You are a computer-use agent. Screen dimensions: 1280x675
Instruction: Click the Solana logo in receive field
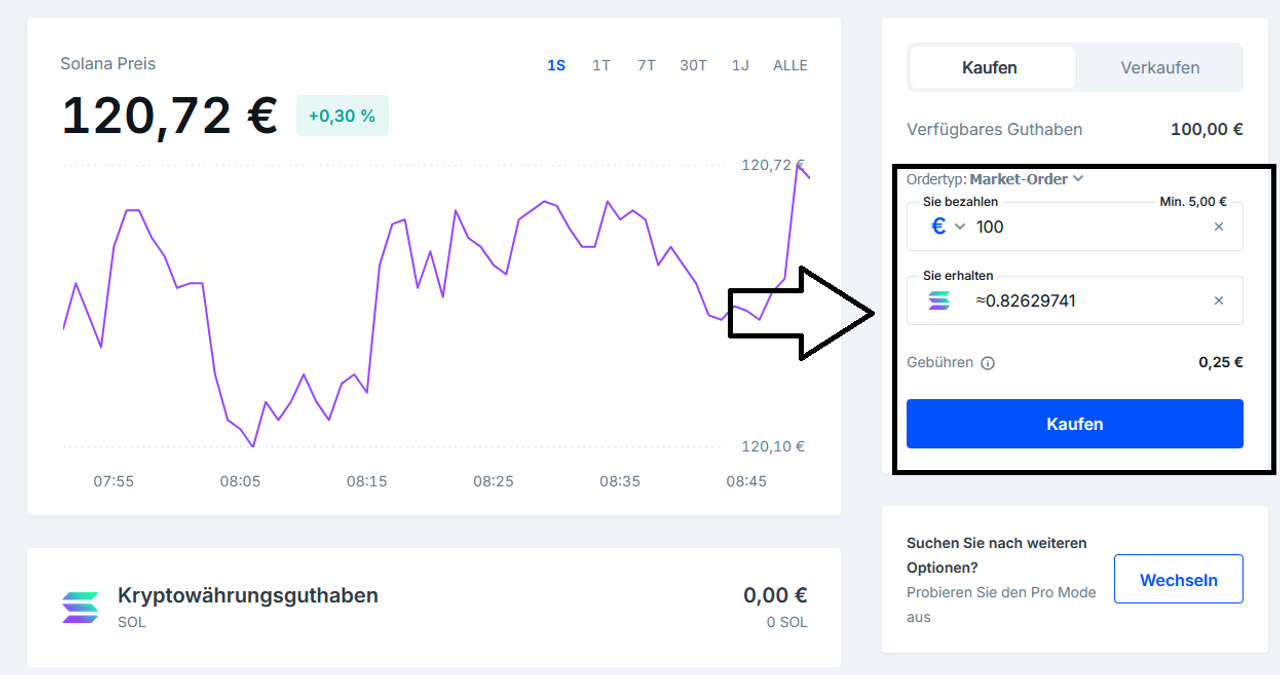[x=939, y=301]
